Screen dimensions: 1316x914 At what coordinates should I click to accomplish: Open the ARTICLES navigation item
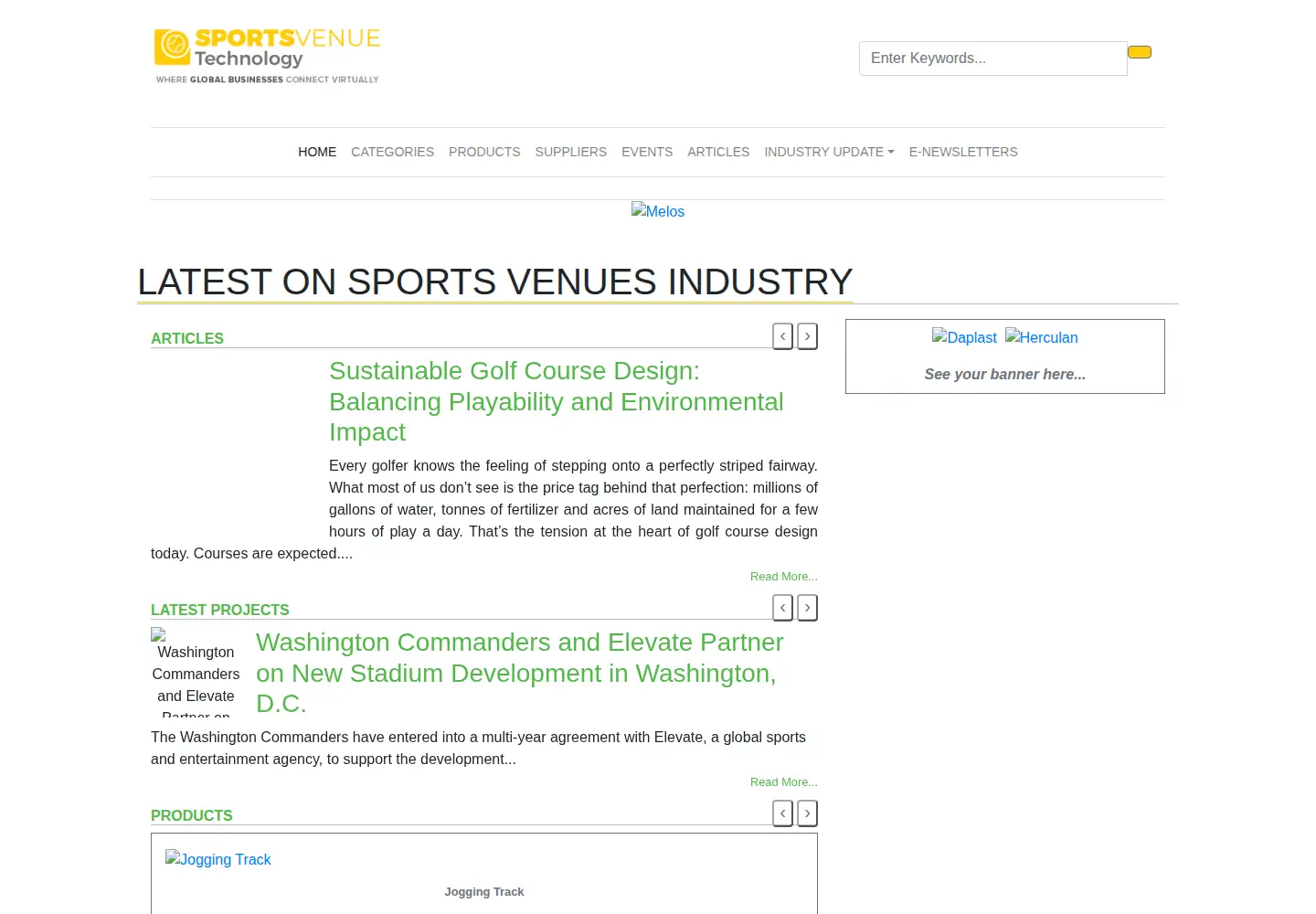point(718,152)
